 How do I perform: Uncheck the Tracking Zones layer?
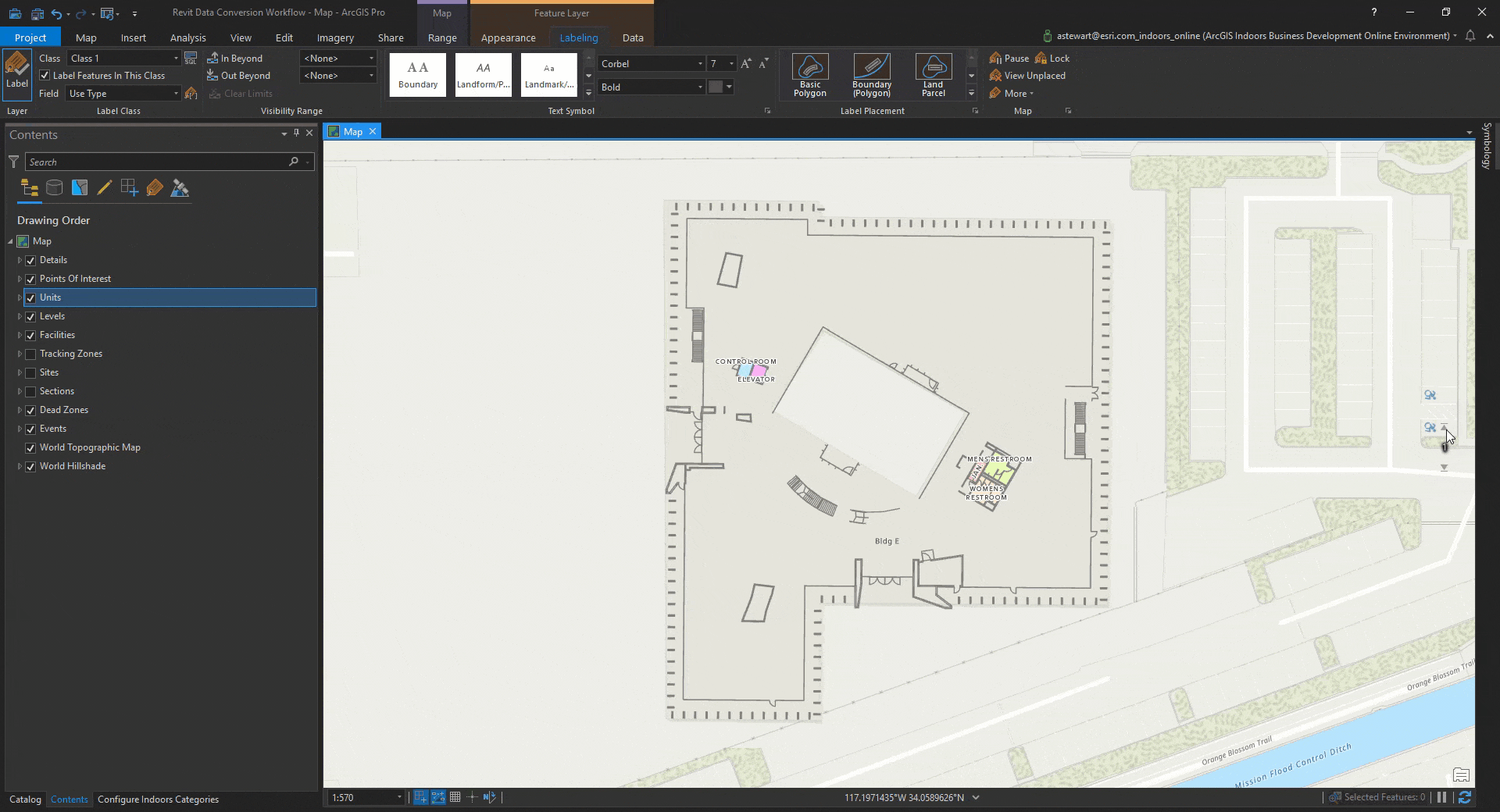[x=30, y=354]
